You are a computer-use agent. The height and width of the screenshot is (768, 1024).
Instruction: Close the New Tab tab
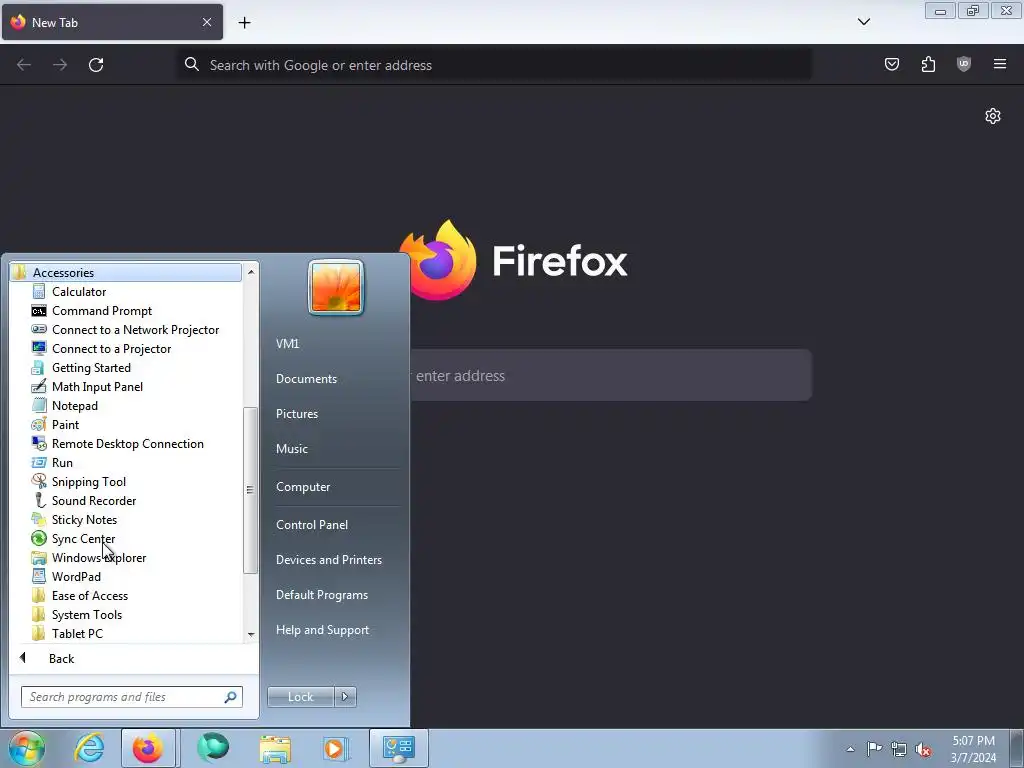207,22
